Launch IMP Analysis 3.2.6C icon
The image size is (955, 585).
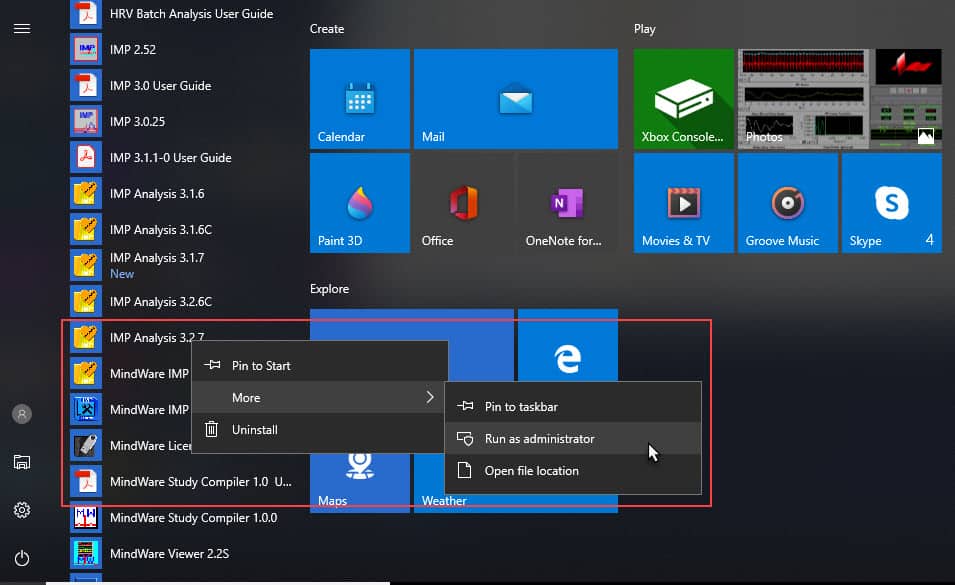tap(86, 301)
